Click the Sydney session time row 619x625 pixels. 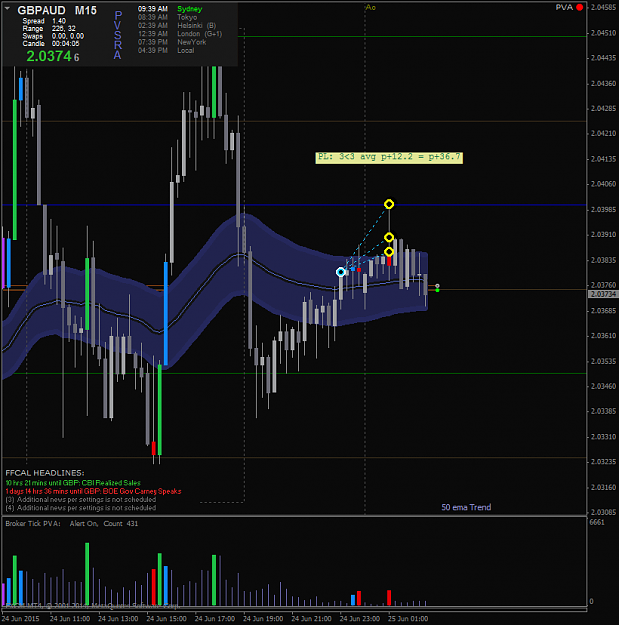(170, 9)
